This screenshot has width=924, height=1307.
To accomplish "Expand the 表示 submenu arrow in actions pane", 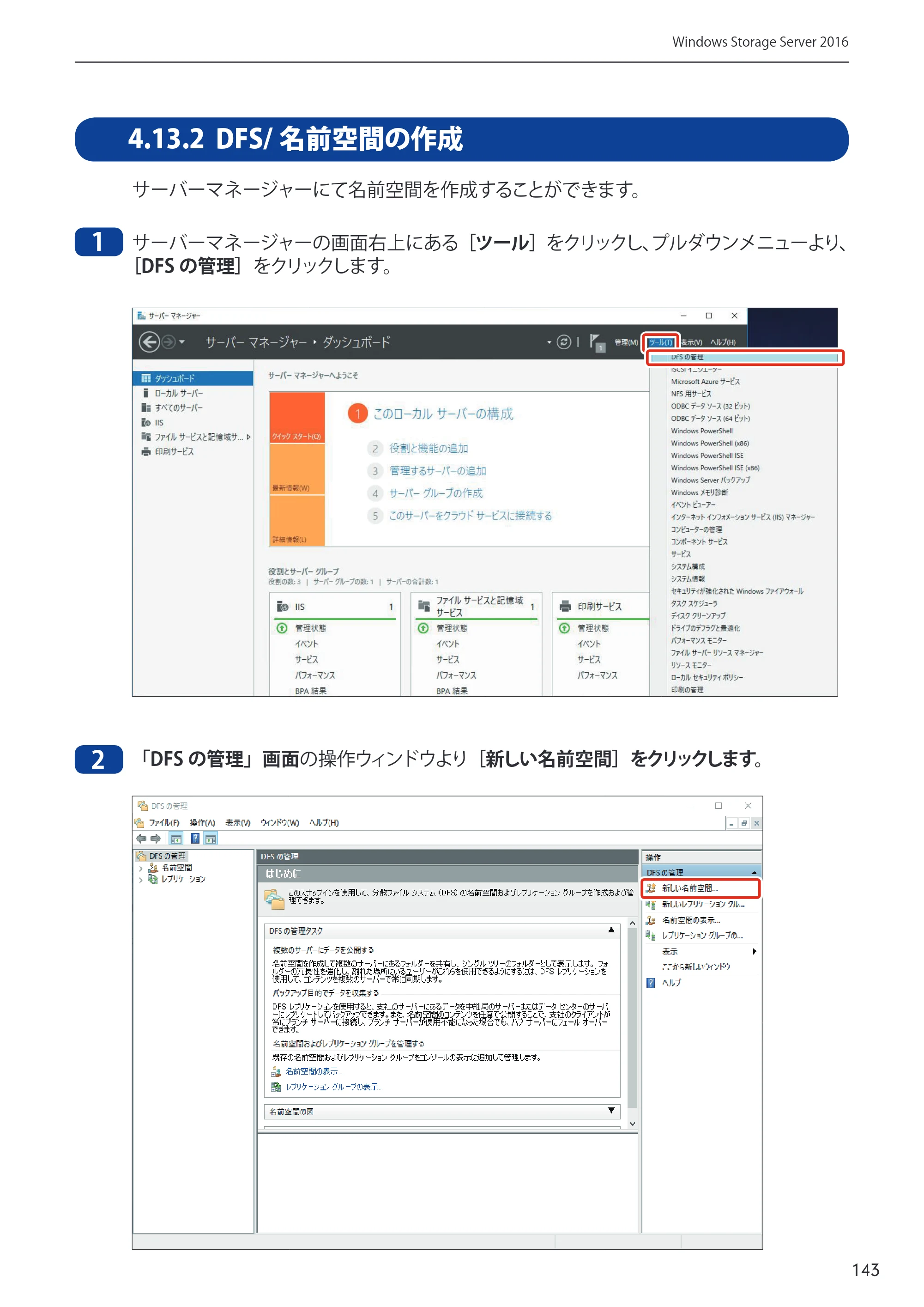I will tap(755, 951).
